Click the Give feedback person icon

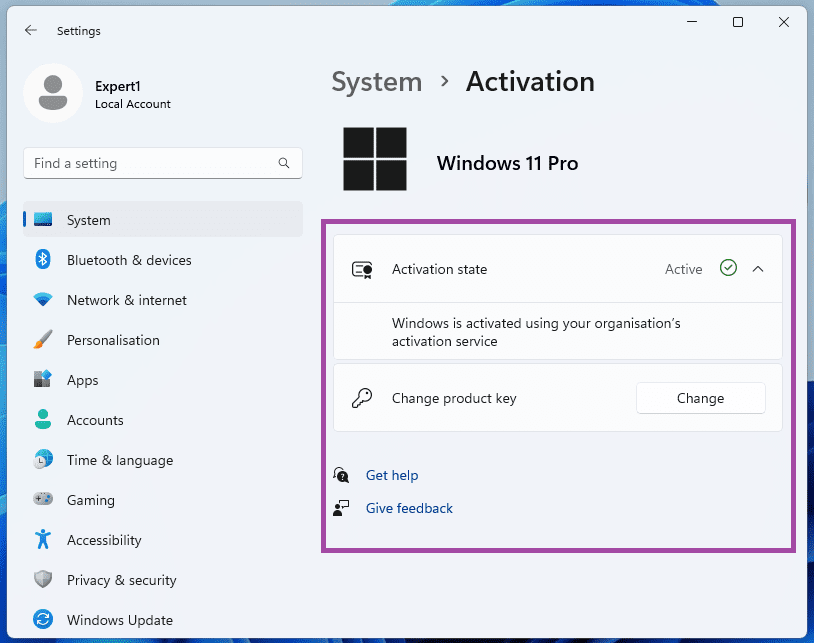(341, 508)
